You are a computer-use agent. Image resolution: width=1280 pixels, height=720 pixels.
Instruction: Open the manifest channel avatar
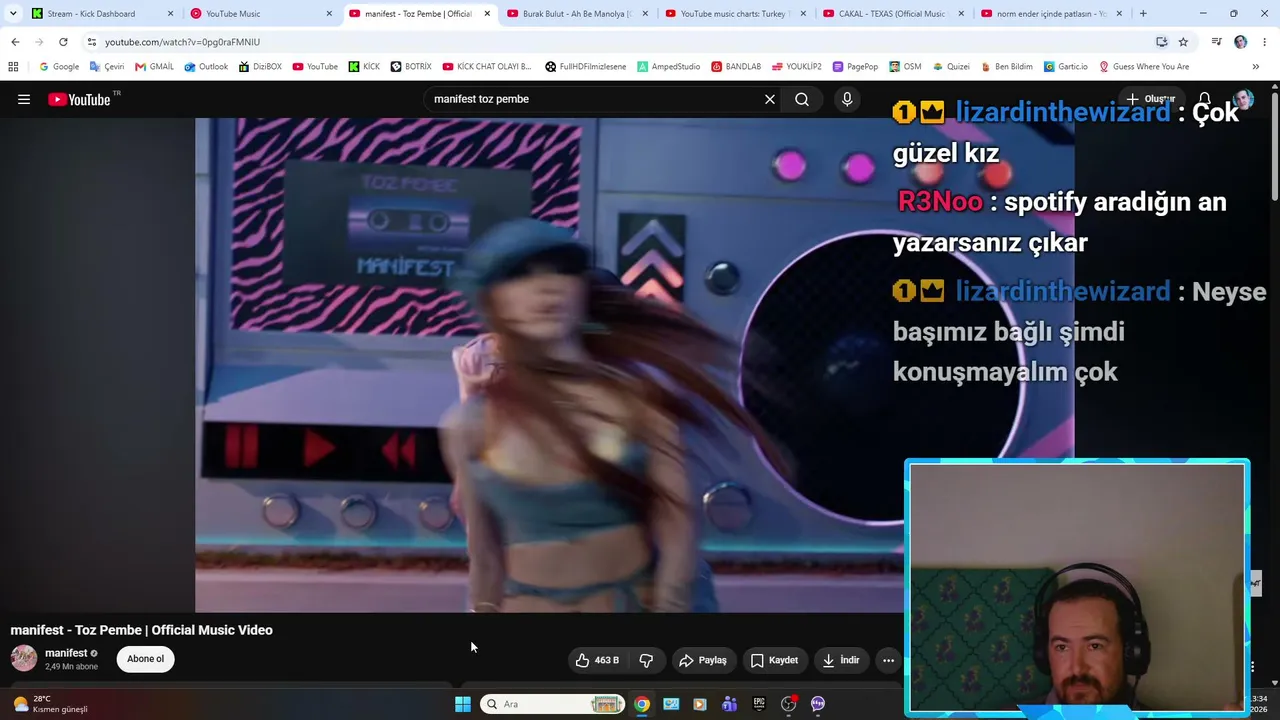click(24, 658)
